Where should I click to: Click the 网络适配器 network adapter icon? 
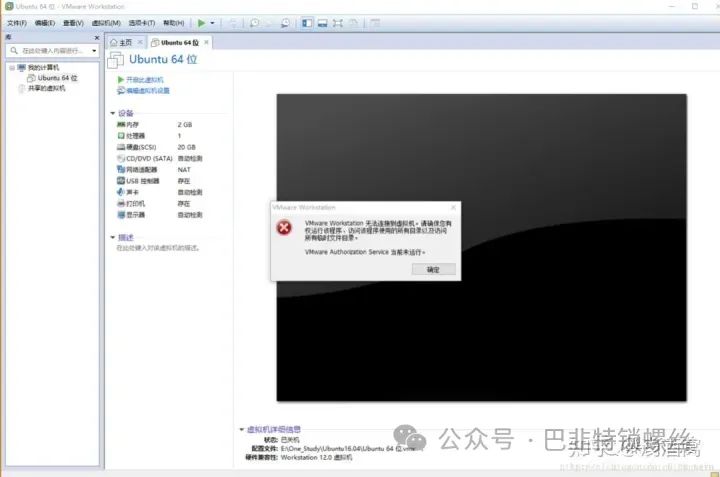[x=121, y=169]
